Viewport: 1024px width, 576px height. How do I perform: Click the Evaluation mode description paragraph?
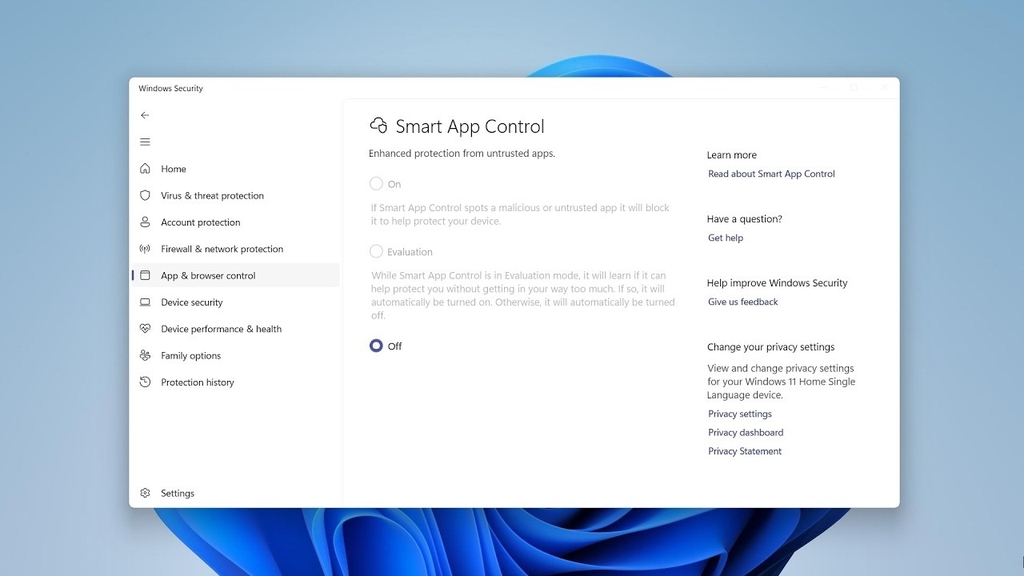[522, 295]
